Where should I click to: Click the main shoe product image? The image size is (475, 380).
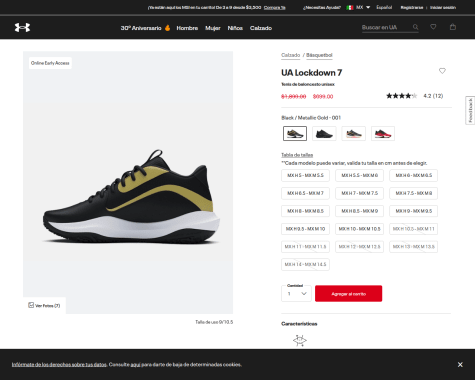128,182
